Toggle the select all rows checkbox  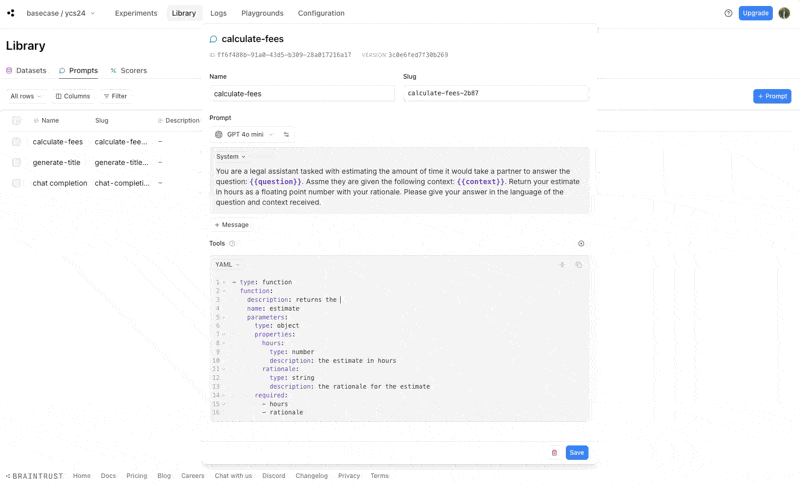click(16, 121)
